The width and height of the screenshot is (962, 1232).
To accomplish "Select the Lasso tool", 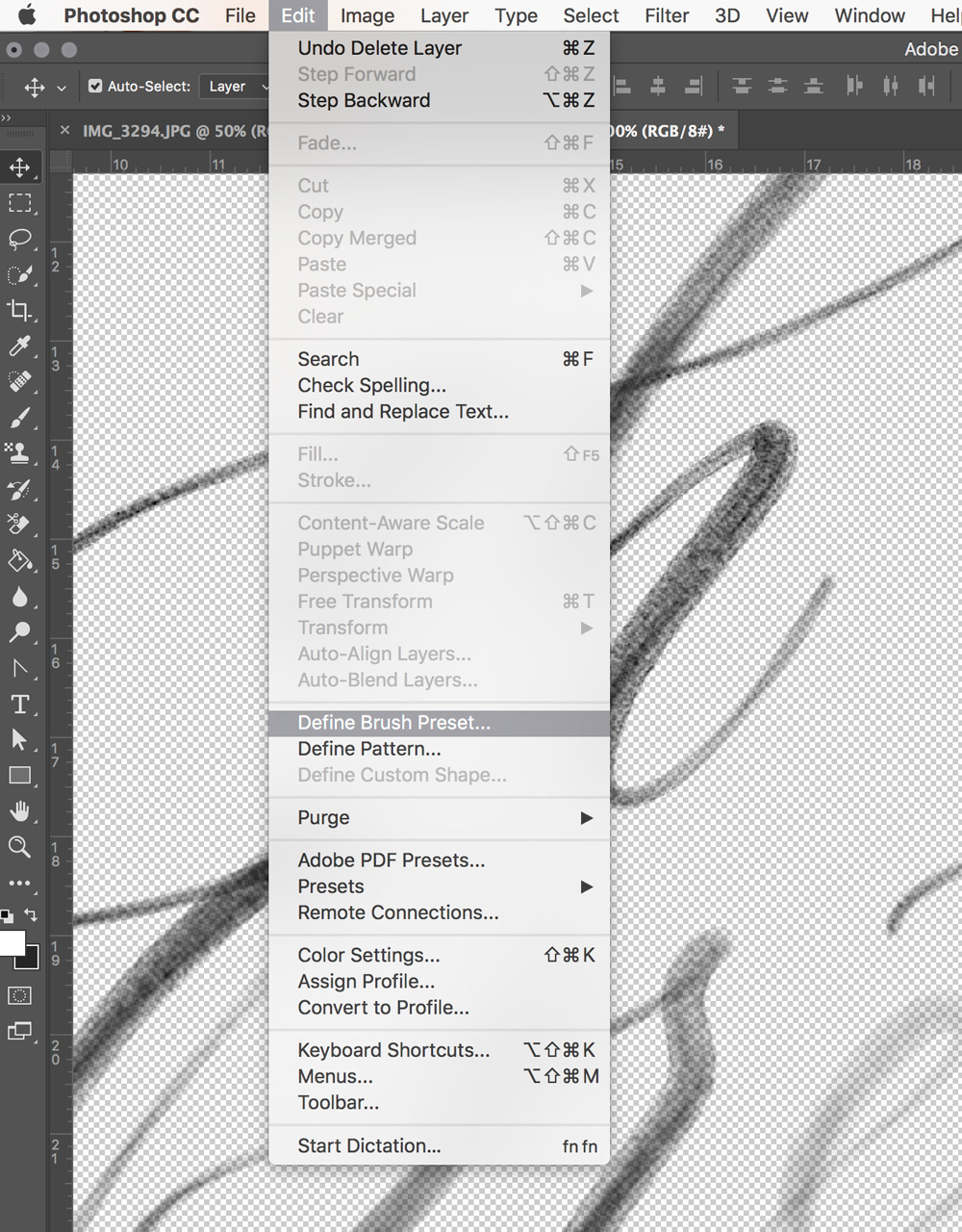I will pos(21,239).
